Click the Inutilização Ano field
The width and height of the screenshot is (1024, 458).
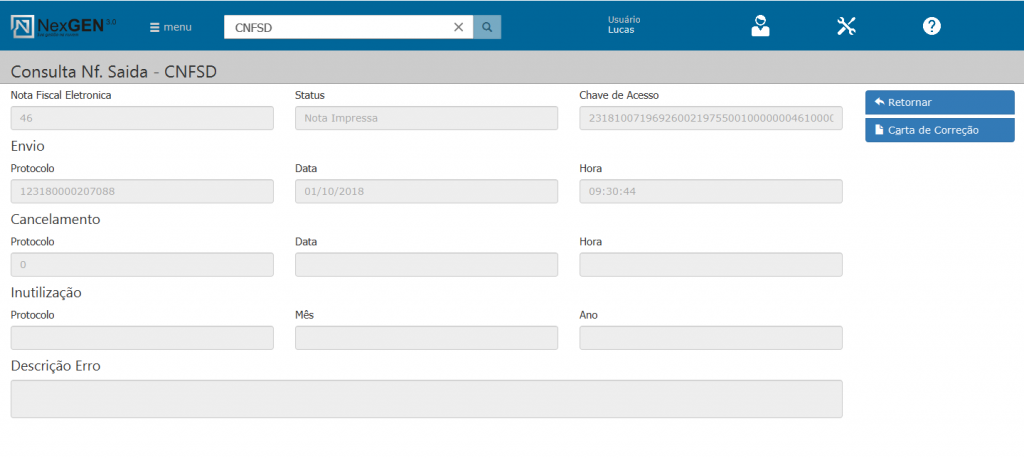710,338
